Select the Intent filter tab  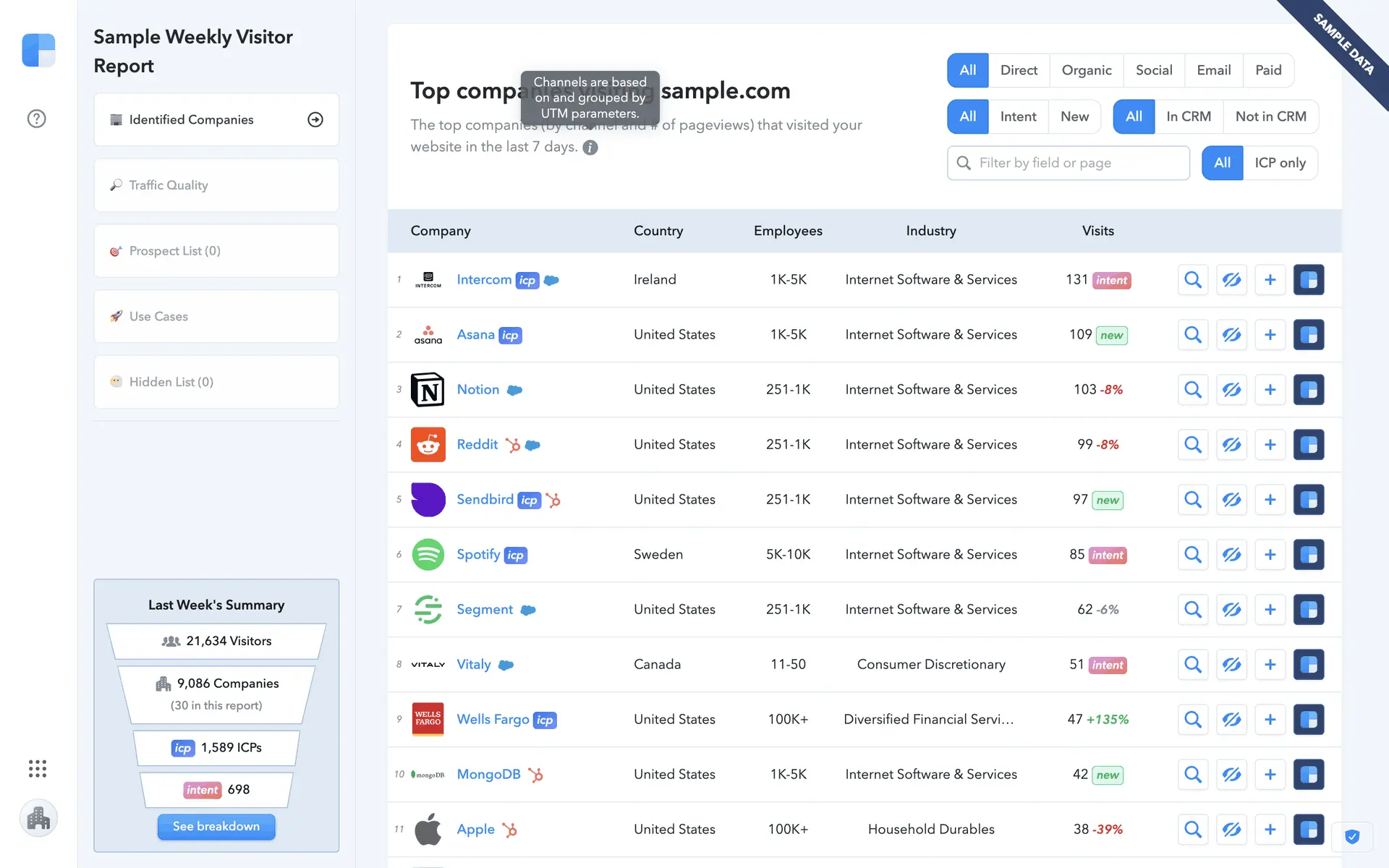tap(1018, 116)
